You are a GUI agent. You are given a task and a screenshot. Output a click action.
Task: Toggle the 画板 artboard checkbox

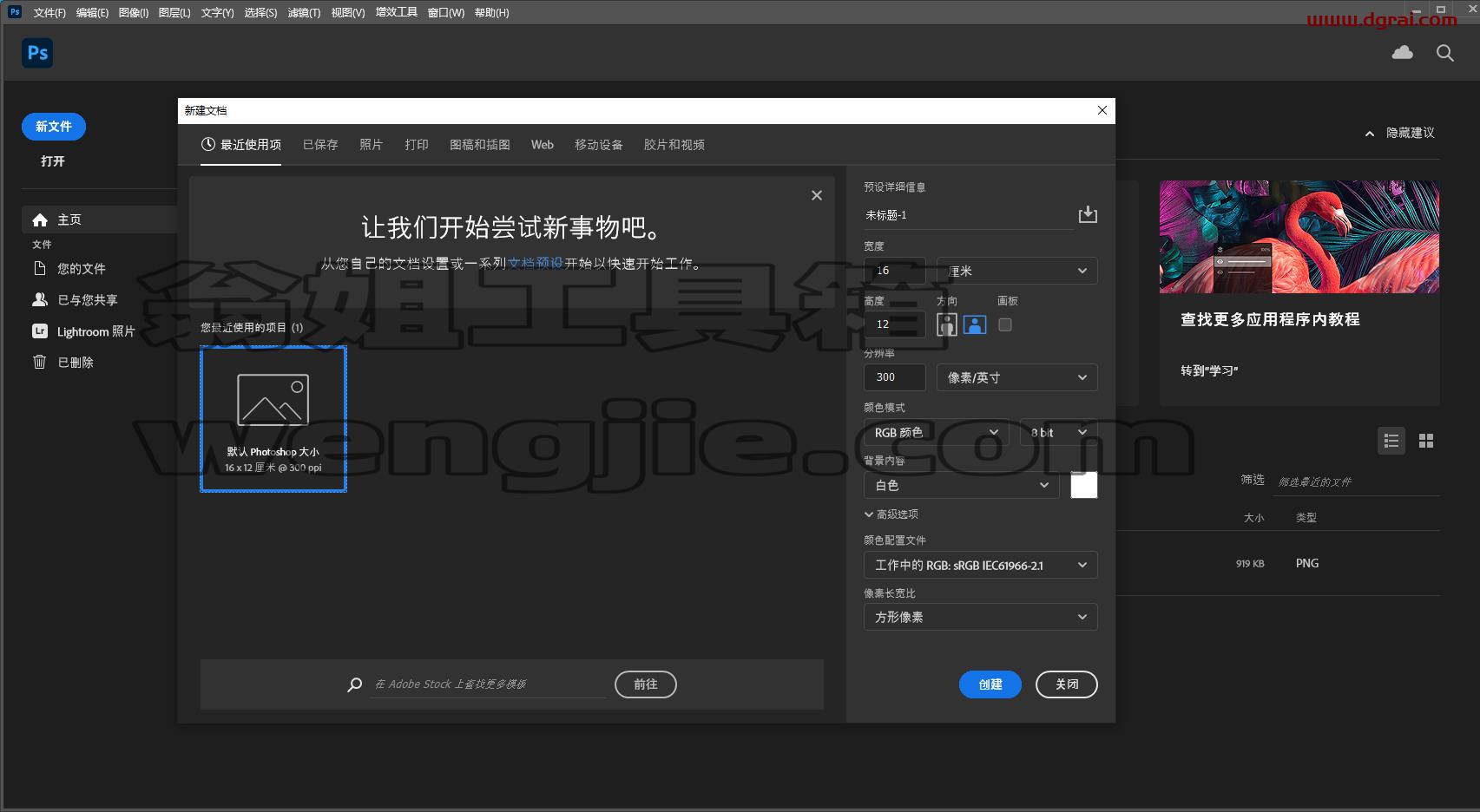coord(1005,324)
